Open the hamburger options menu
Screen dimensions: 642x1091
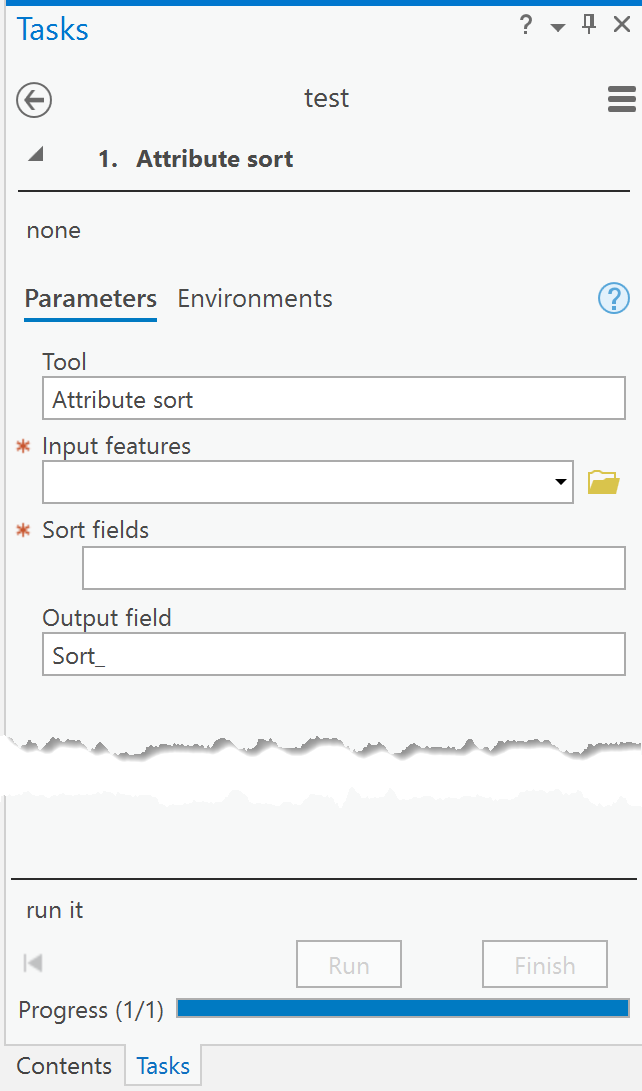click(621, 99)
